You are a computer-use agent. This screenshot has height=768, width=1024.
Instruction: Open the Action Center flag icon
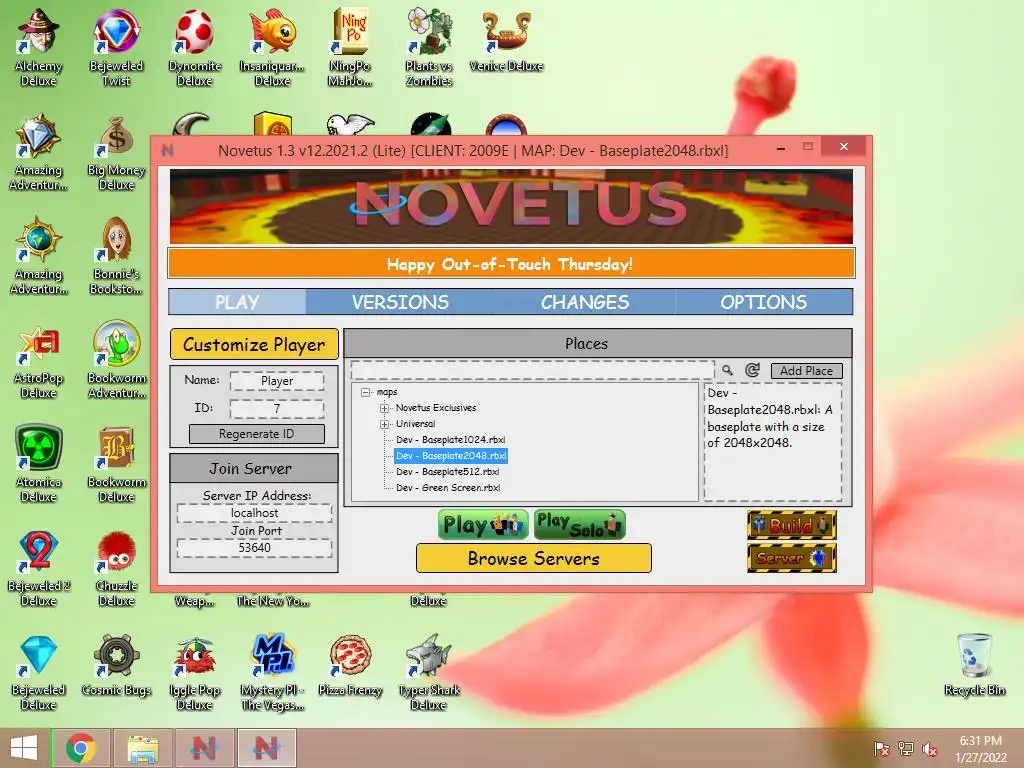point(881,749)
